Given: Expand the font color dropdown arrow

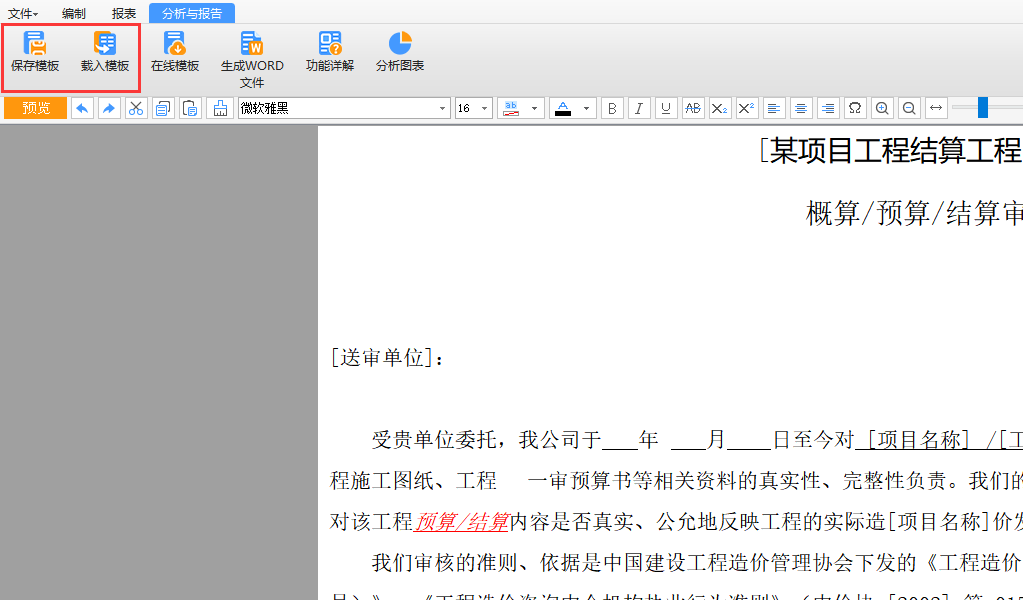Looking at the screenshot, I should pos(586,108).
